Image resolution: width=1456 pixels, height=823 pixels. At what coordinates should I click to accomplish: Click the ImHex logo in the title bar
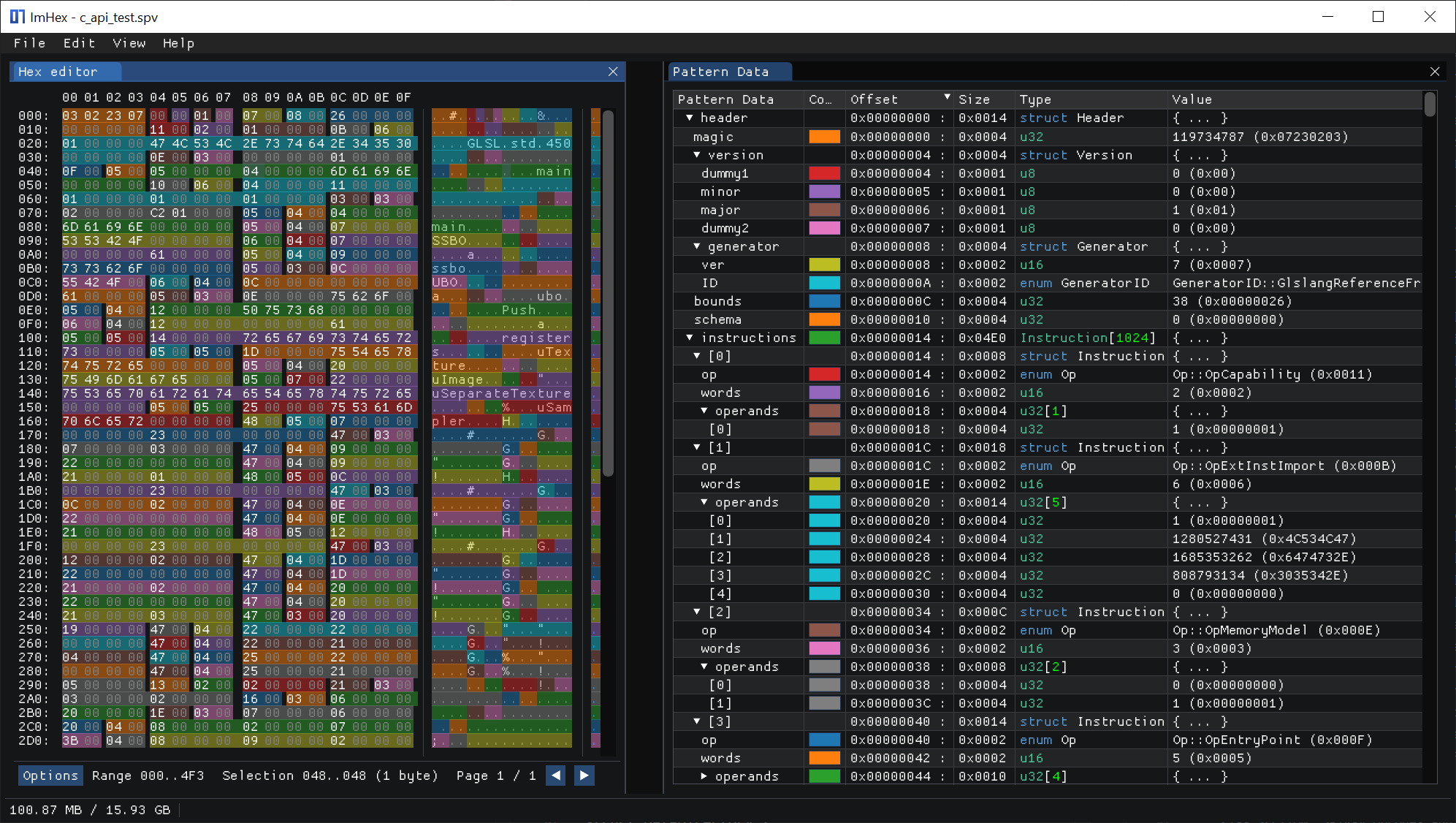pos(17,16)
